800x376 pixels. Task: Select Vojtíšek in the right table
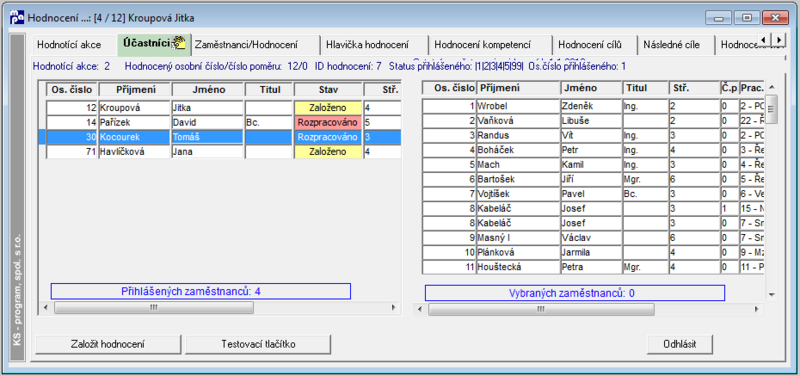tap(593, 194)
